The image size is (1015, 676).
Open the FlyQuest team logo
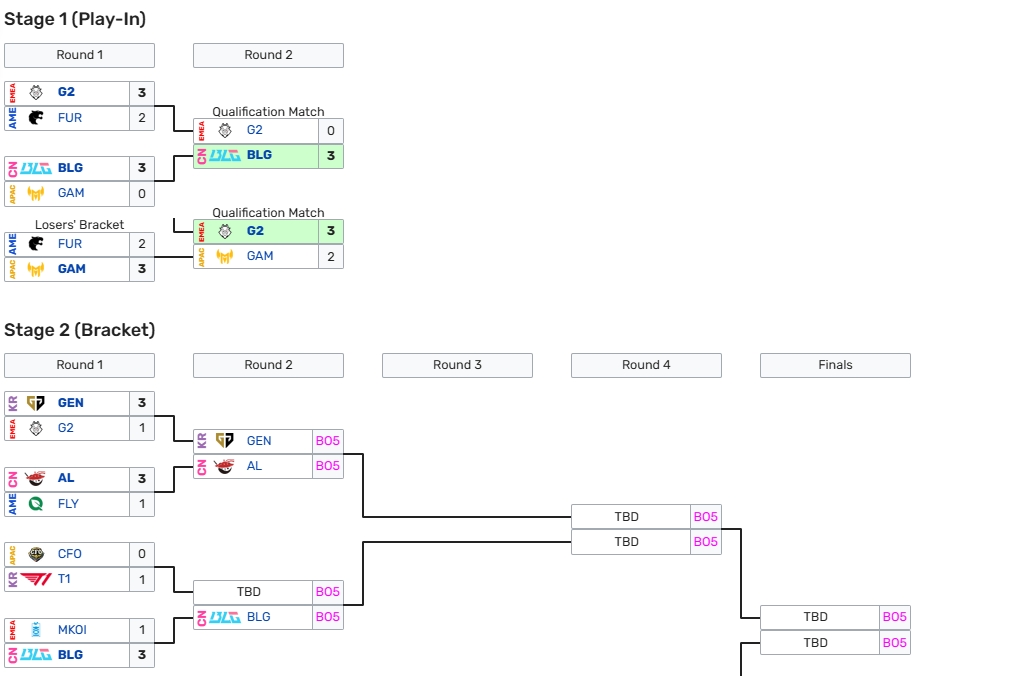click(37, 504)
